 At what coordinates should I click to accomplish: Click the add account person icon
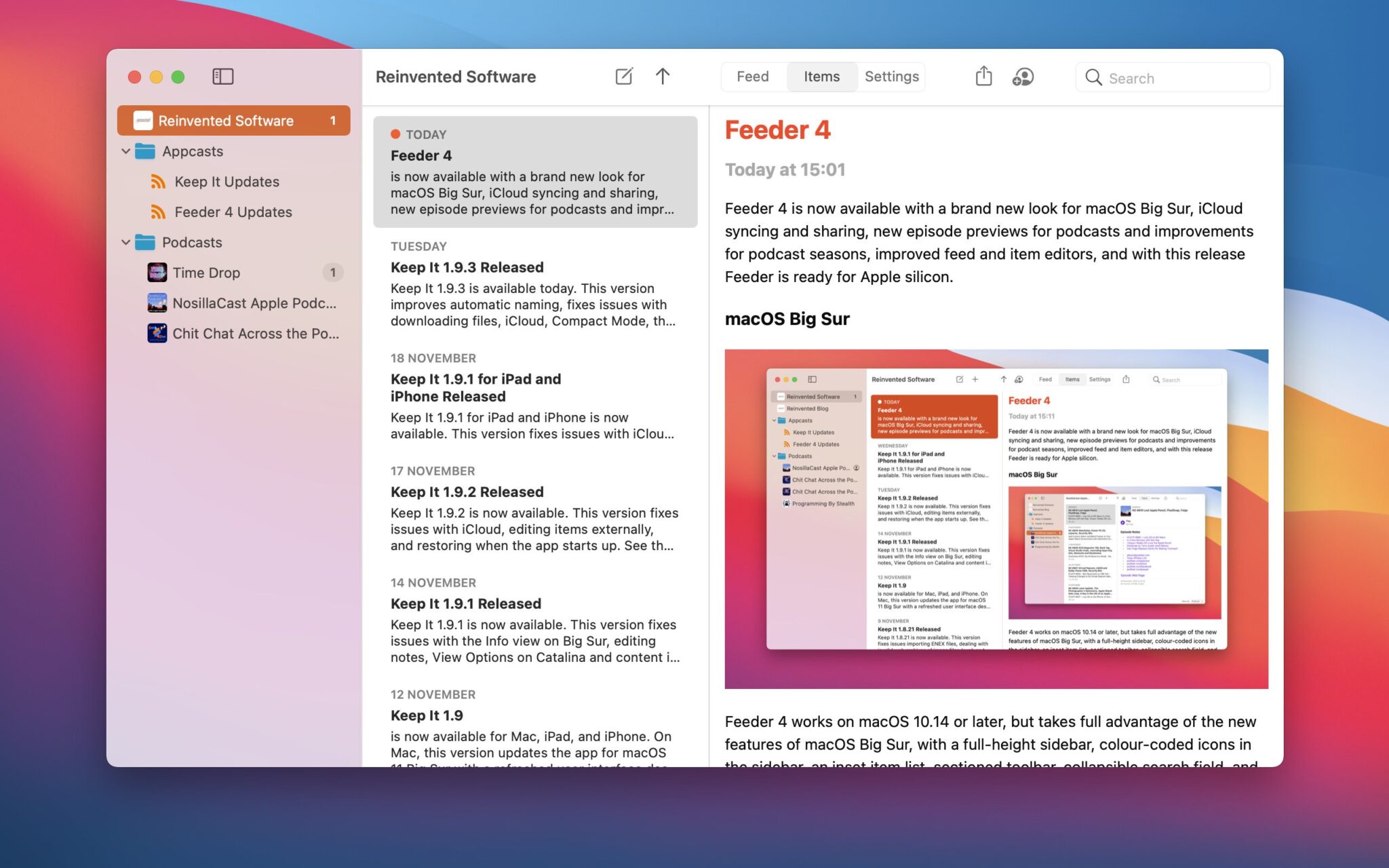pos(1023,77)
